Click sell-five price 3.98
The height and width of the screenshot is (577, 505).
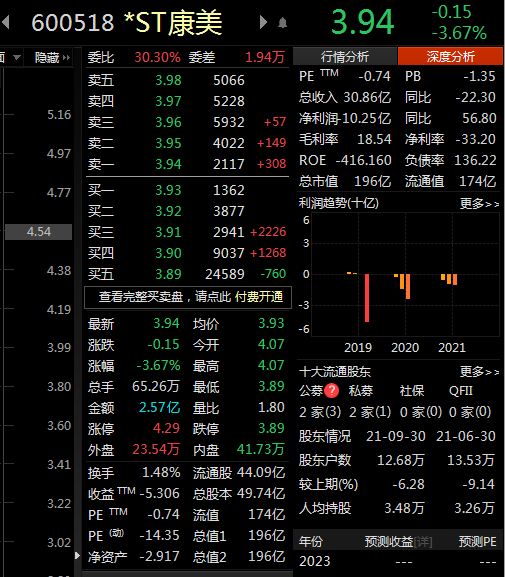[168, 80]
